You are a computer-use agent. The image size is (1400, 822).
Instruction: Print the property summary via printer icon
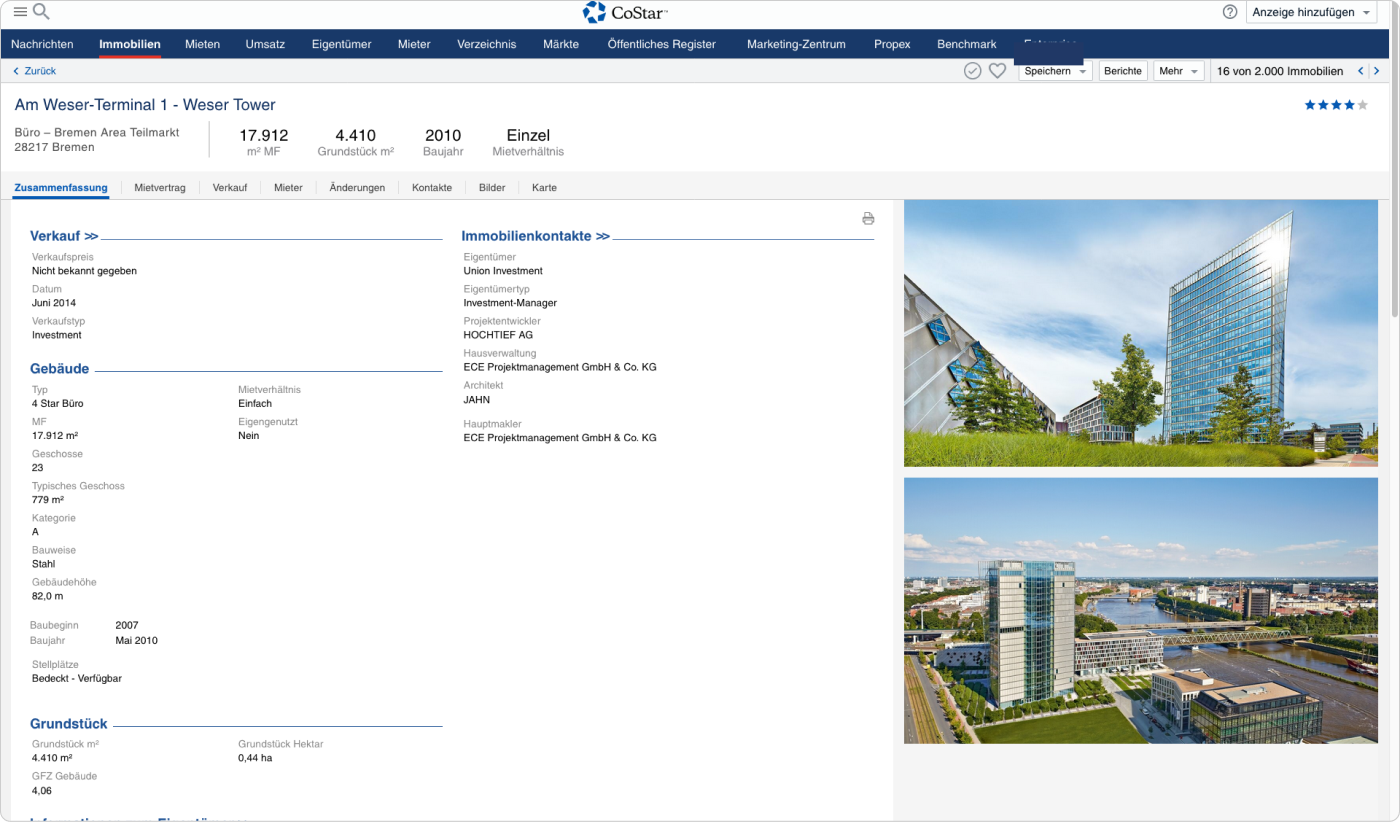(x=868, y=218)
